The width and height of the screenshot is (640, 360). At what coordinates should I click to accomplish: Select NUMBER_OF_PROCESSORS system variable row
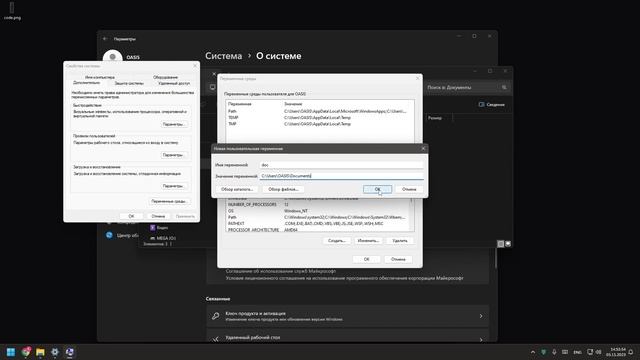(317, 204)
